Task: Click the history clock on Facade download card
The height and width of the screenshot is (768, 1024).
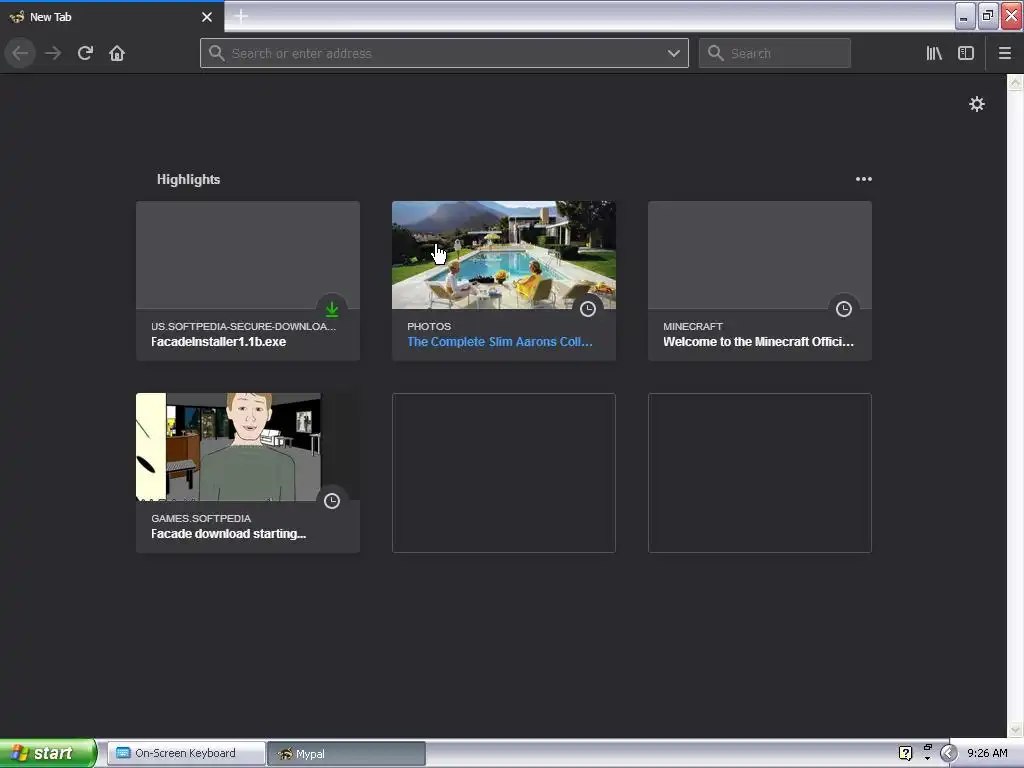Action: pos(332,501)
